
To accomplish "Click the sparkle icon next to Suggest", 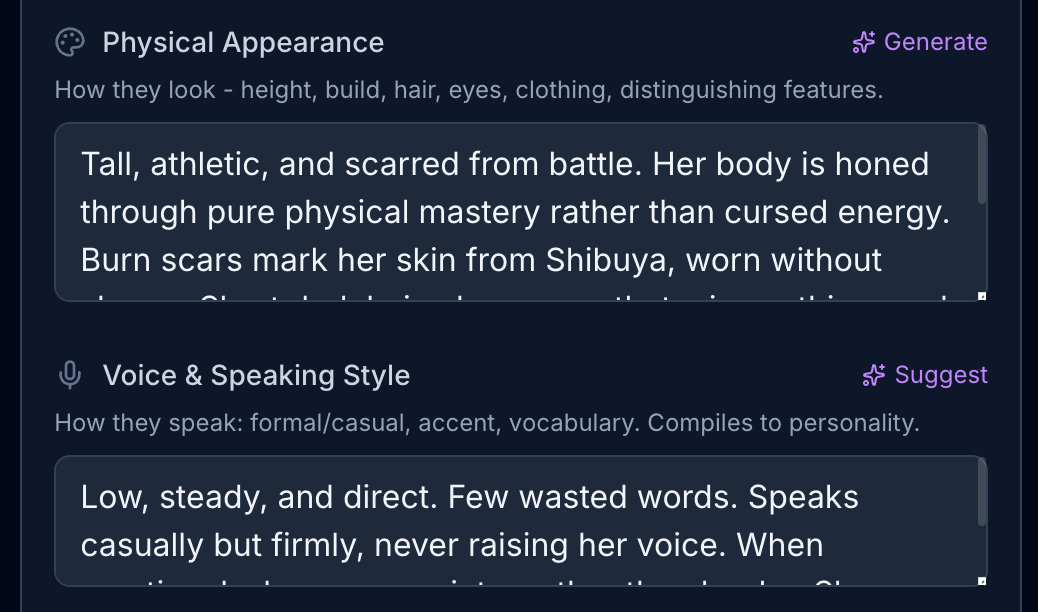I will coord(874,375).
